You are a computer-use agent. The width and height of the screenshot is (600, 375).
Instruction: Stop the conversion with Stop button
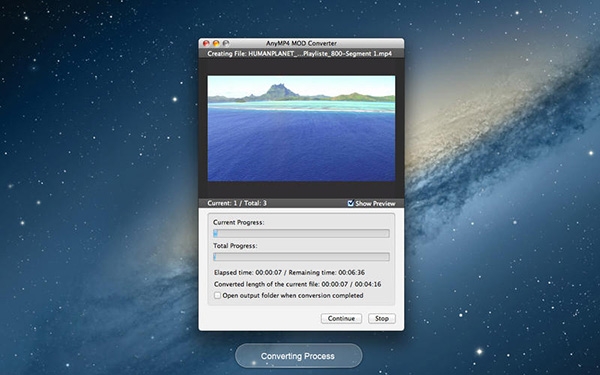coord(382,318)
